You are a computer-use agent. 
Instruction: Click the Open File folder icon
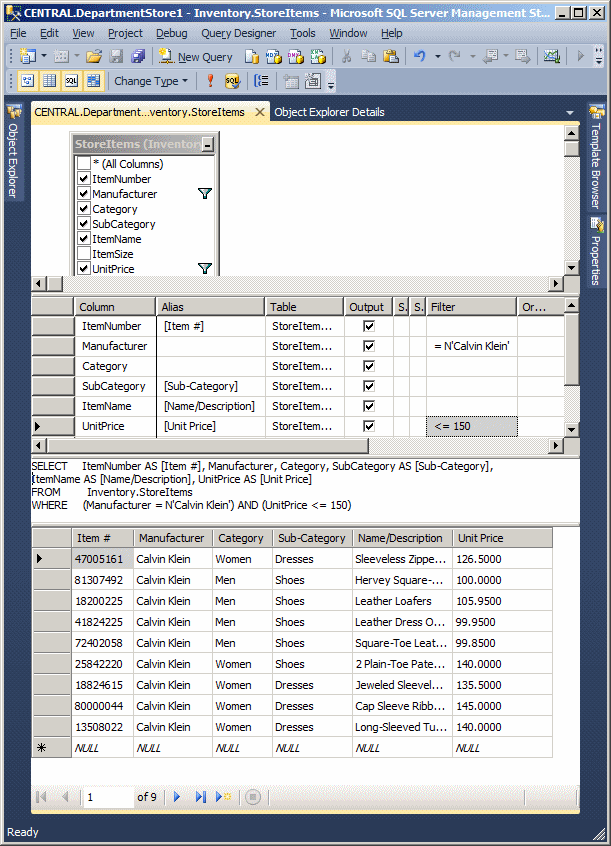(x=93, y=56)
